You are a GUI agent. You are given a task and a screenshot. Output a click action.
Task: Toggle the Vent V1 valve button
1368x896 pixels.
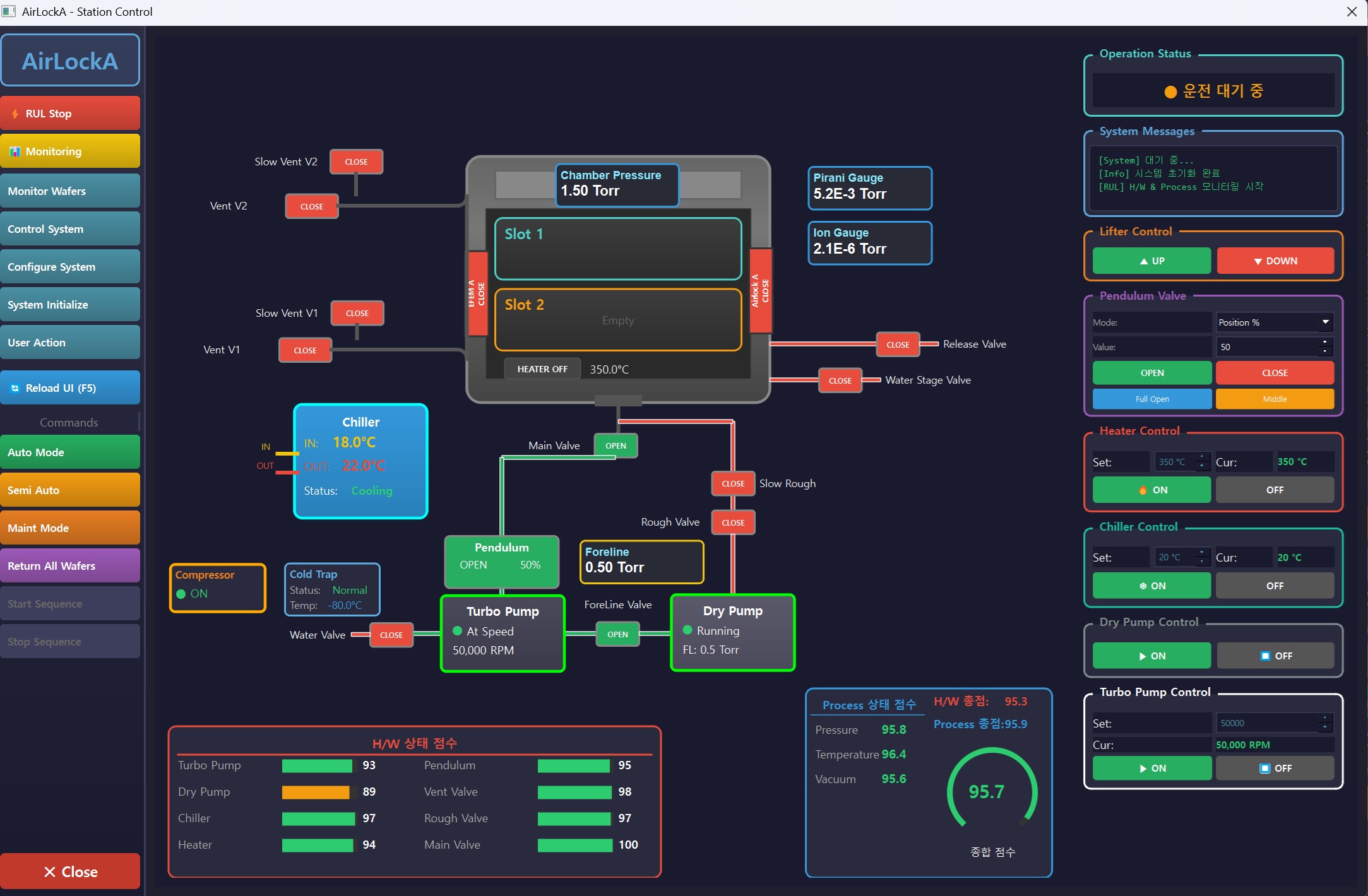306,350
